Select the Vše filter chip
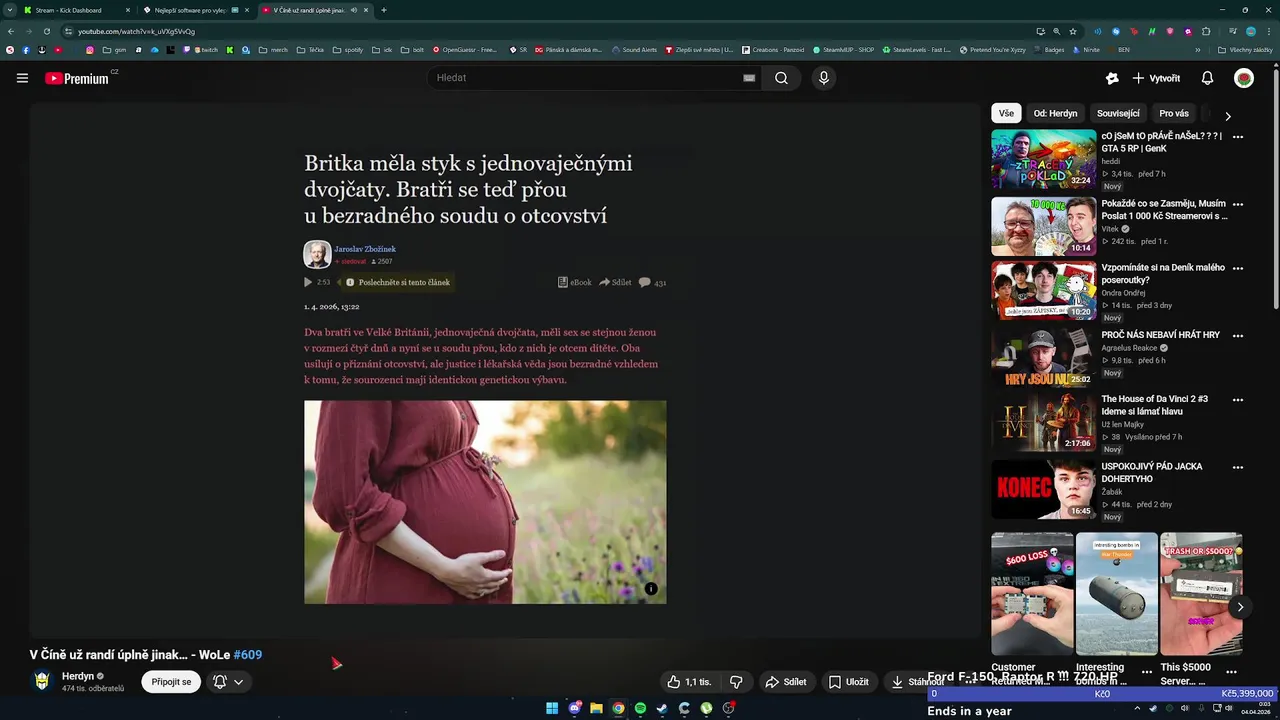This screenshot has width=1280, height=720. [x=1006, y=113]
